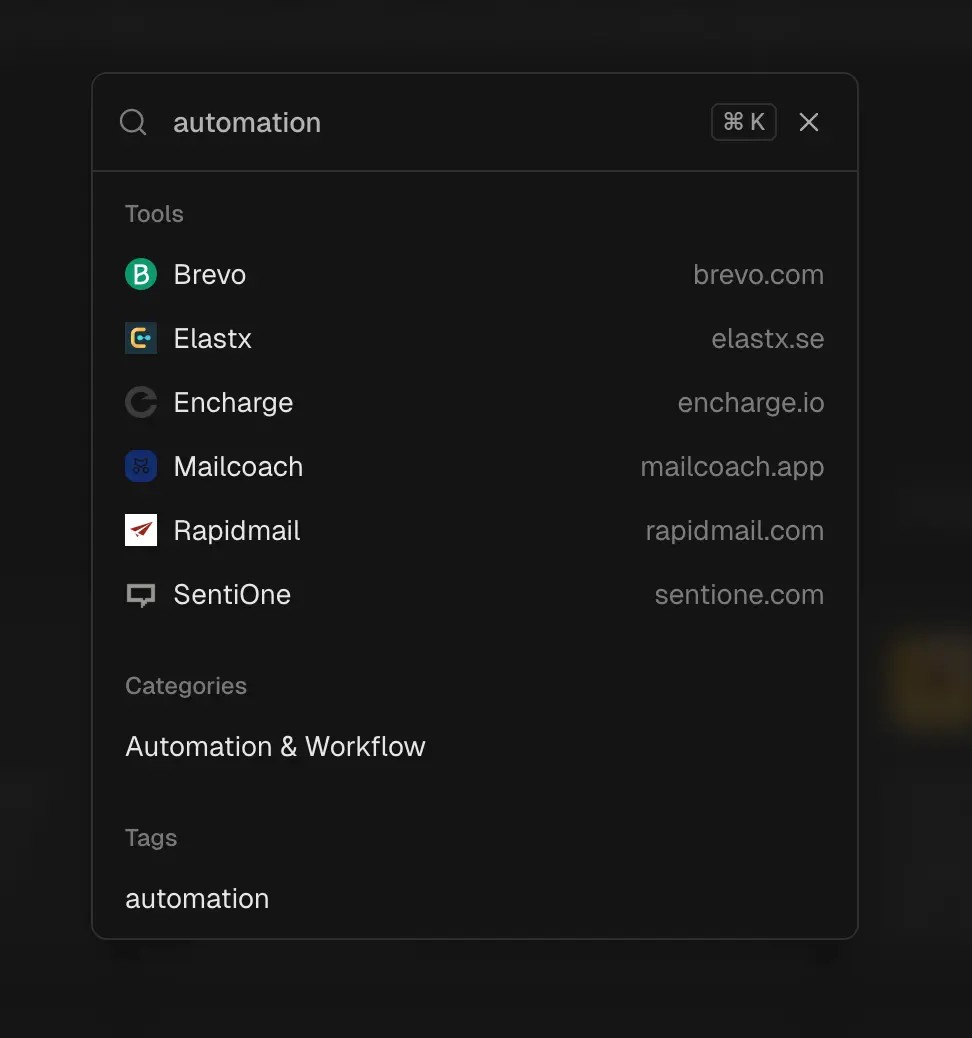Image resolution: width=972 pixels, height=1038 pixels.
Task: Click the Elastx logo icon
Action: 141,338
